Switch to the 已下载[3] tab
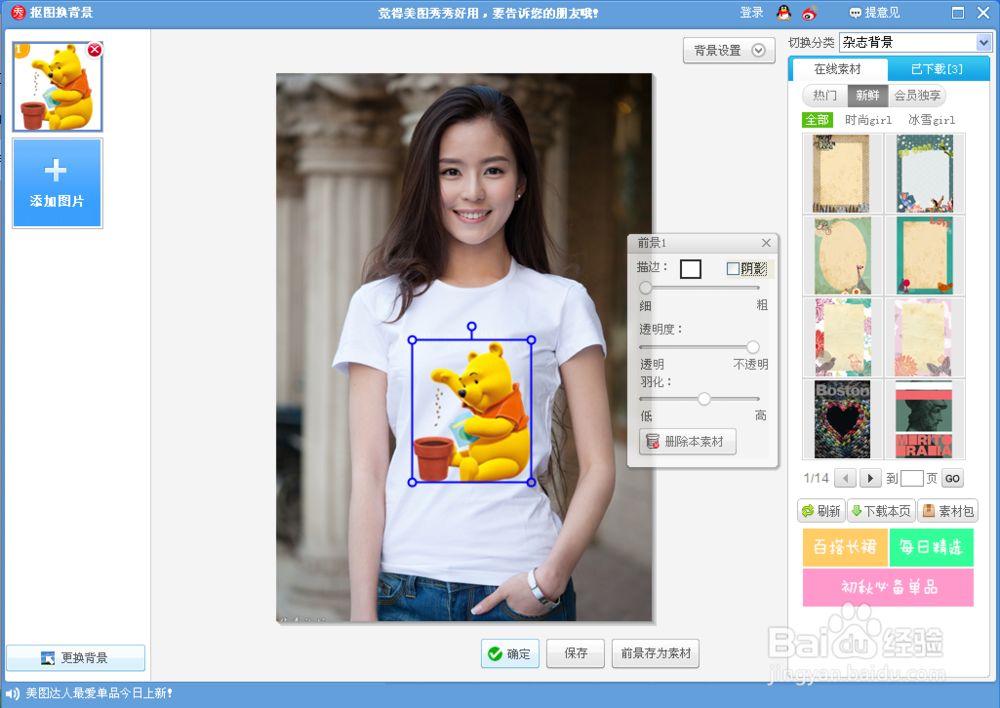1000x708 pixels. click(x=937, y=69)
